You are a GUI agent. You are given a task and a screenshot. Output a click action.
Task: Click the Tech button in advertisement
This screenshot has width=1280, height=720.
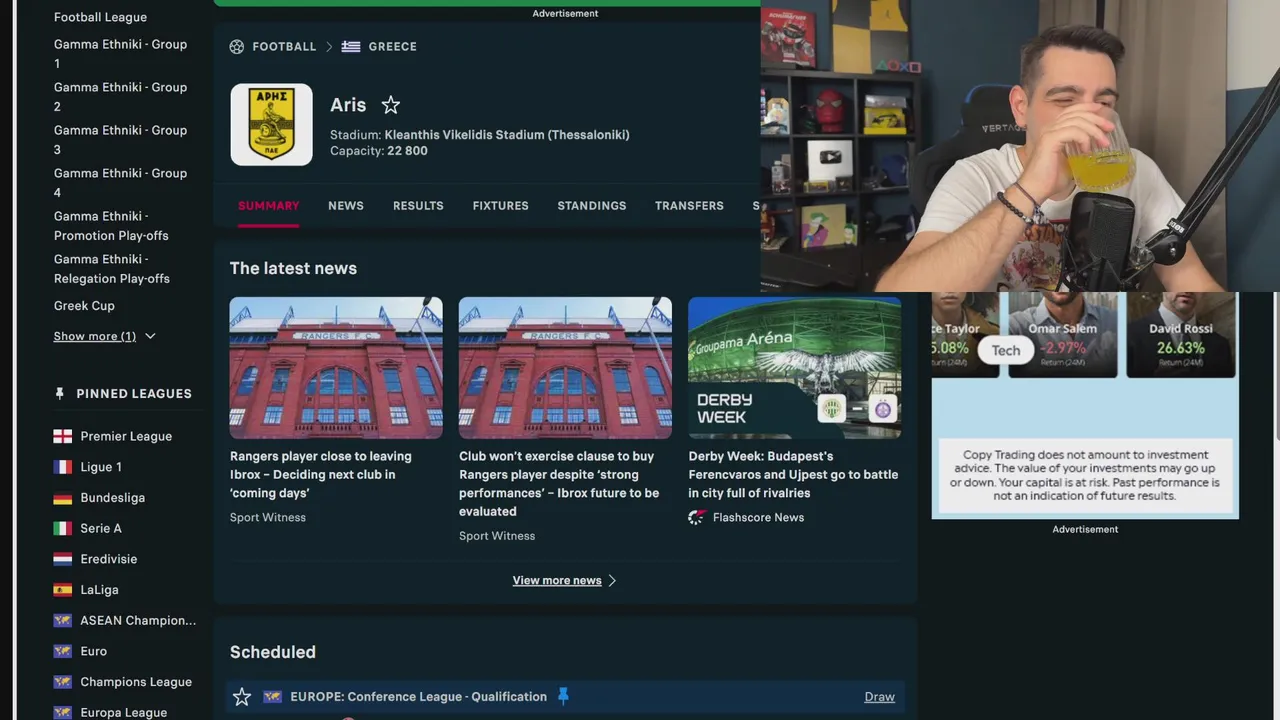coord(1006,350)
